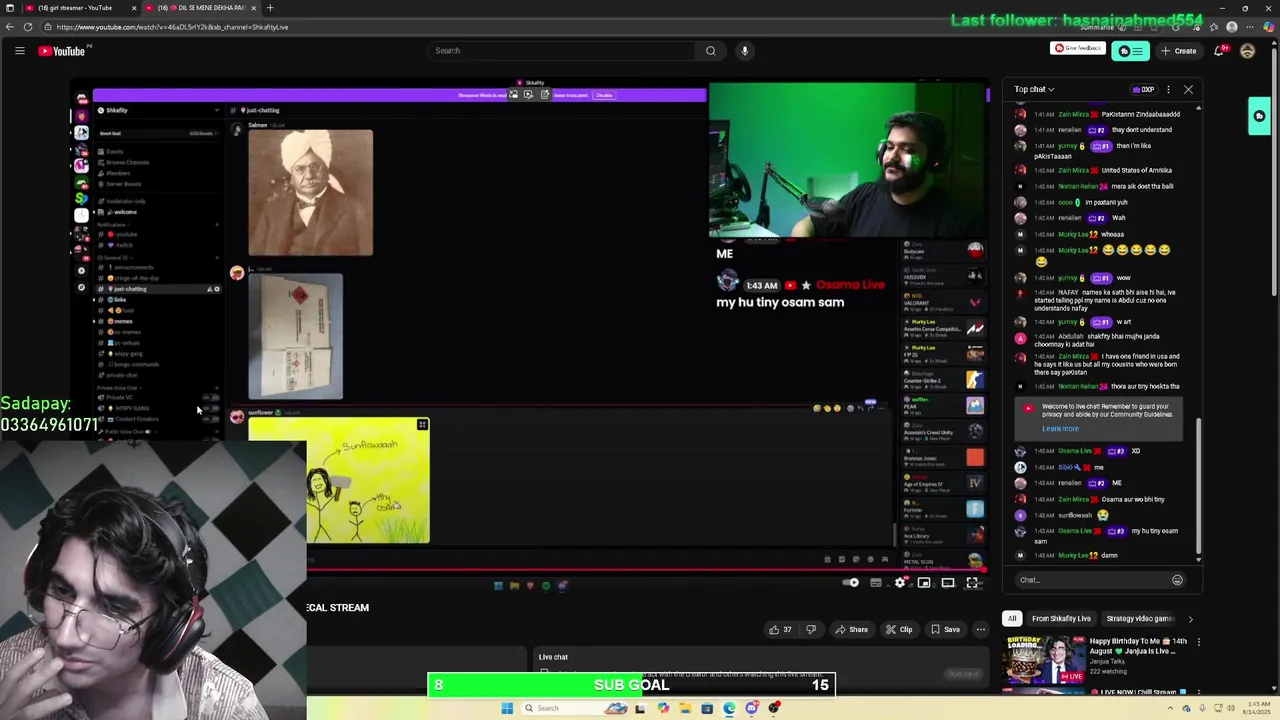The height and width of the screenshot is (720, 1280).
Task: Click the DXP crown badge in chat header
Action: pos(1144,89)
